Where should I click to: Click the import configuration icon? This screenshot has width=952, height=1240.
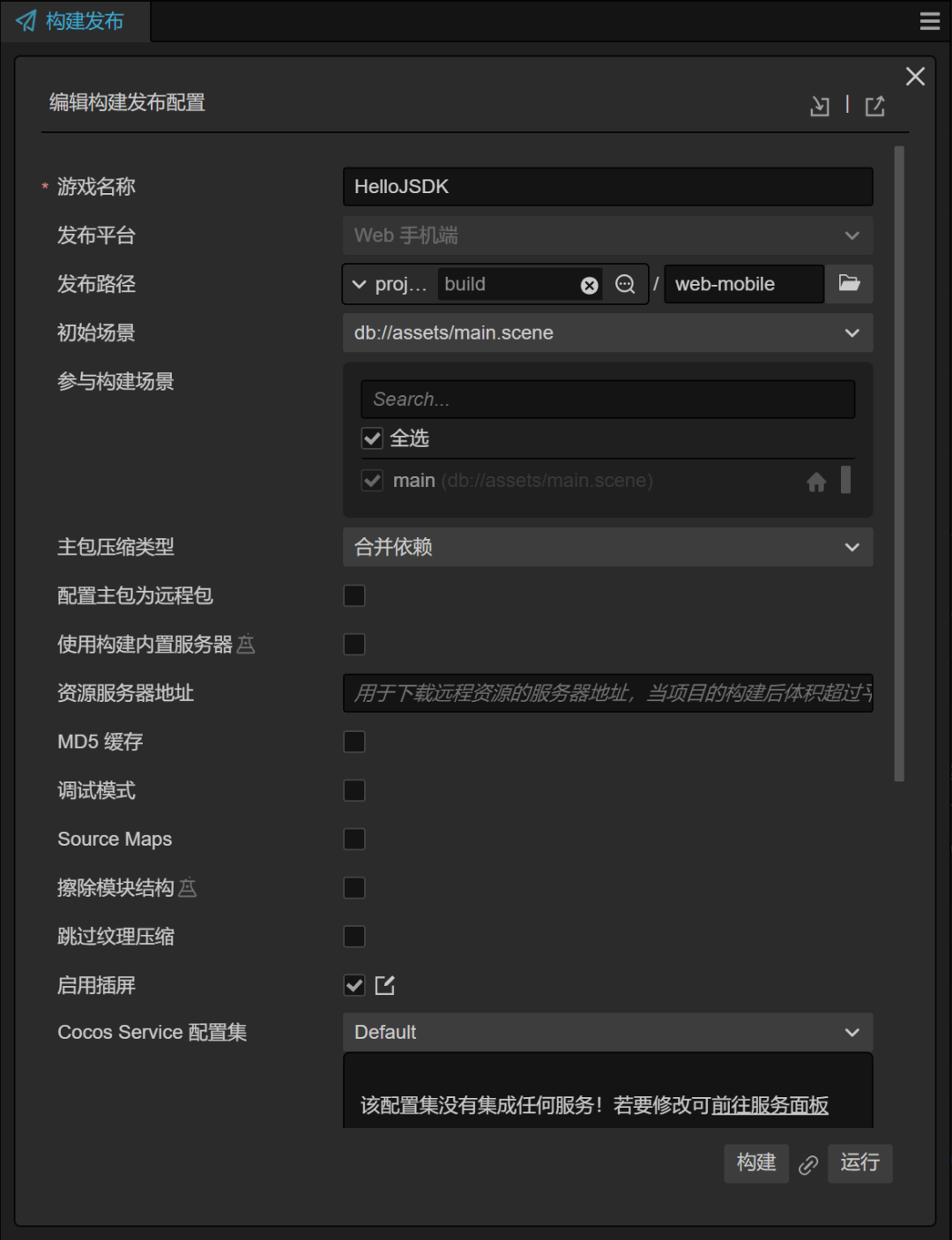[x=820, y=106]
